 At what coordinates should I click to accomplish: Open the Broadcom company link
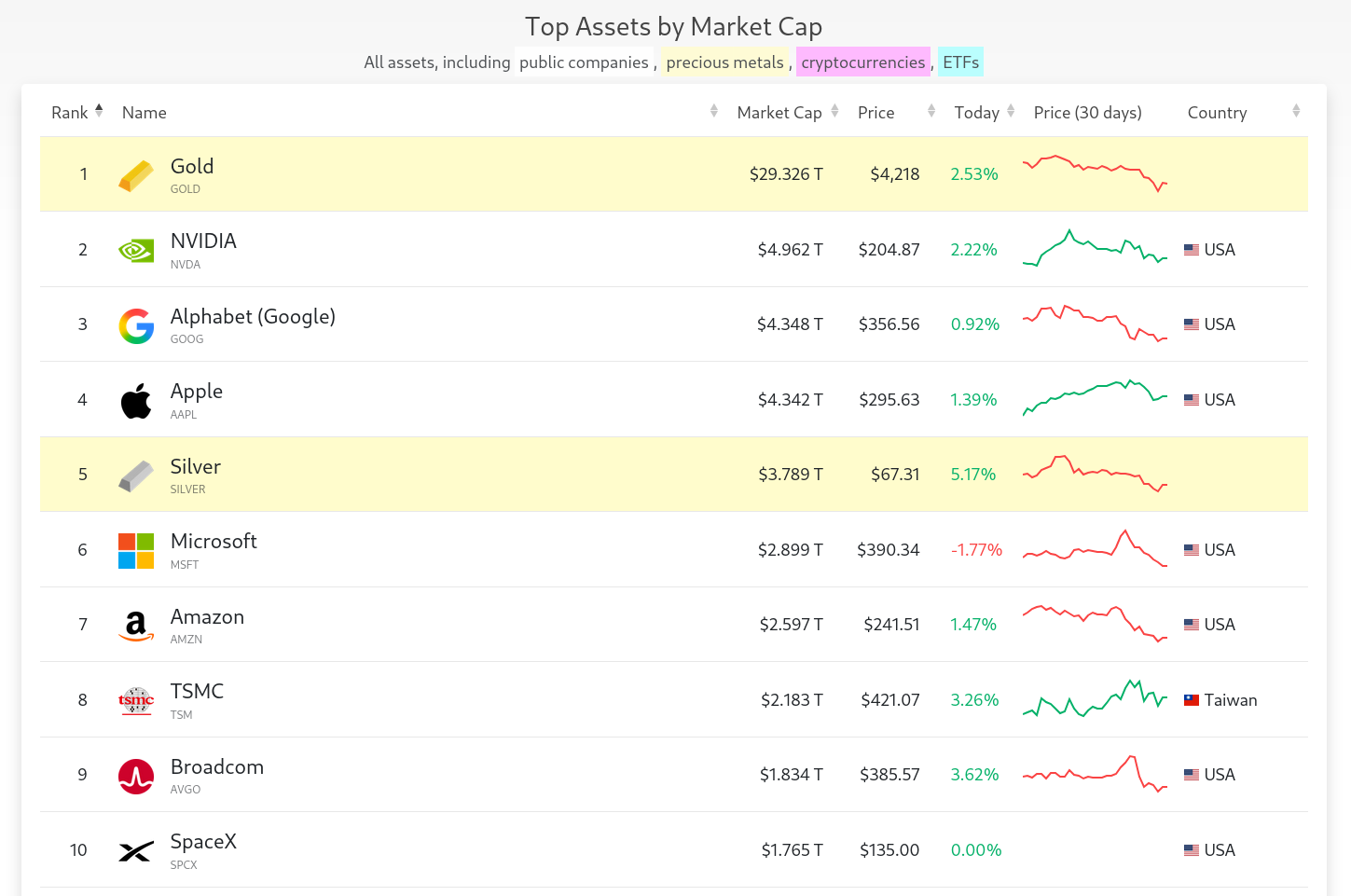click(217, 767)
